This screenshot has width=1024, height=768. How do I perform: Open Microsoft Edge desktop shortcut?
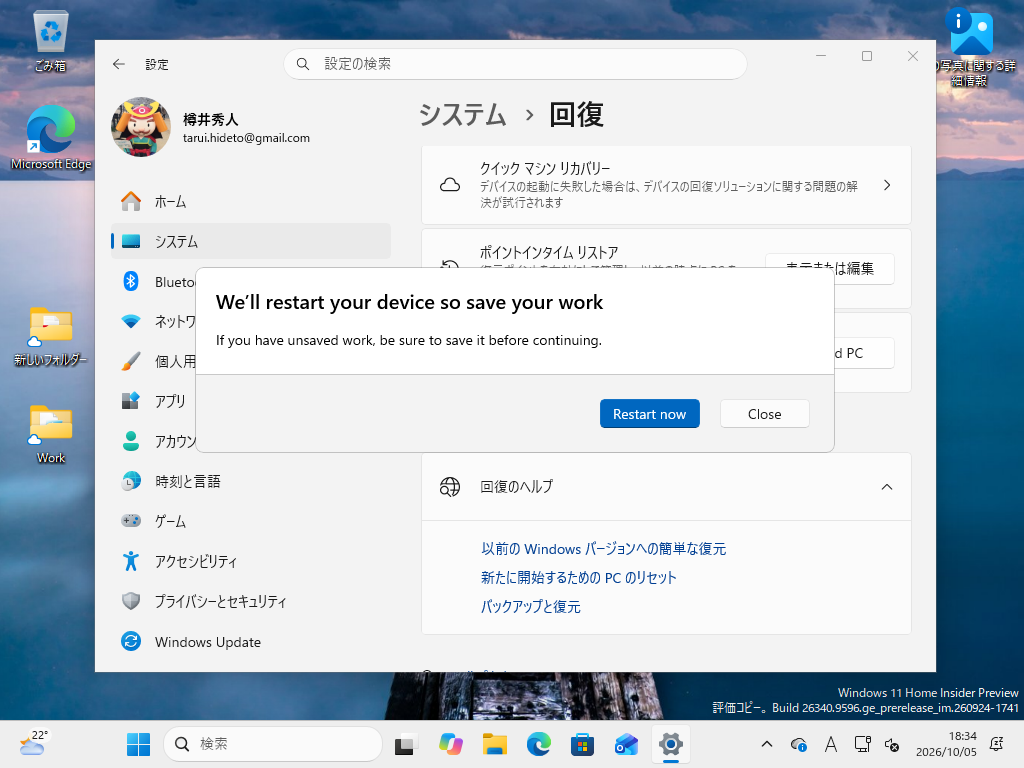[51, 138]
